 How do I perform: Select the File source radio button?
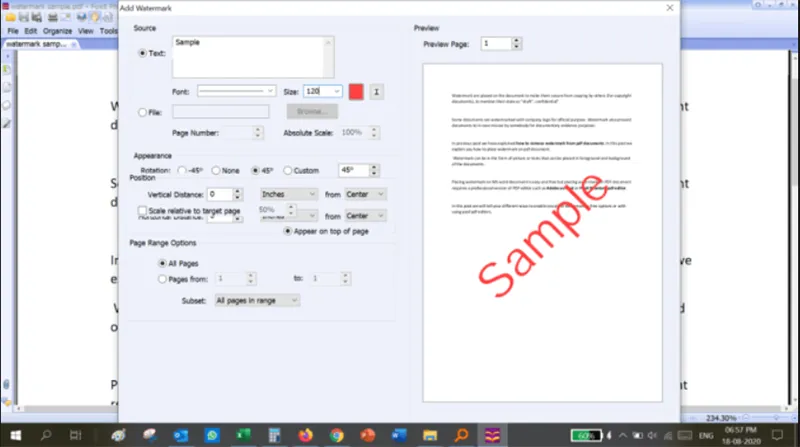[142, 112]
